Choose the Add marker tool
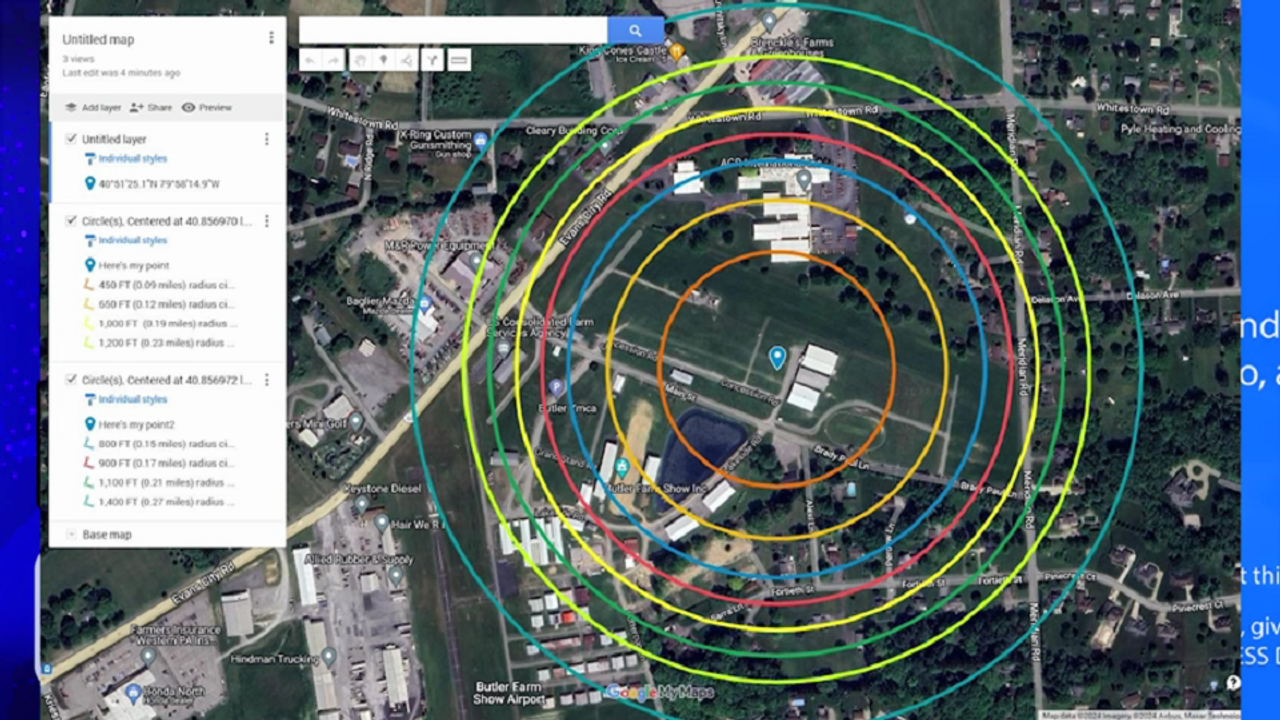1280x720 pixels. [x=383, y=61]
